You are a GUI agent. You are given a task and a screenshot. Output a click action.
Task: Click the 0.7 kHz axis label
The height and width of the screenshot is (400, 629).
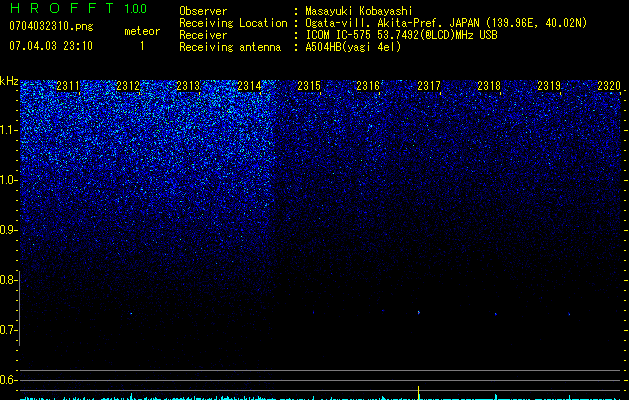(9, 330)
